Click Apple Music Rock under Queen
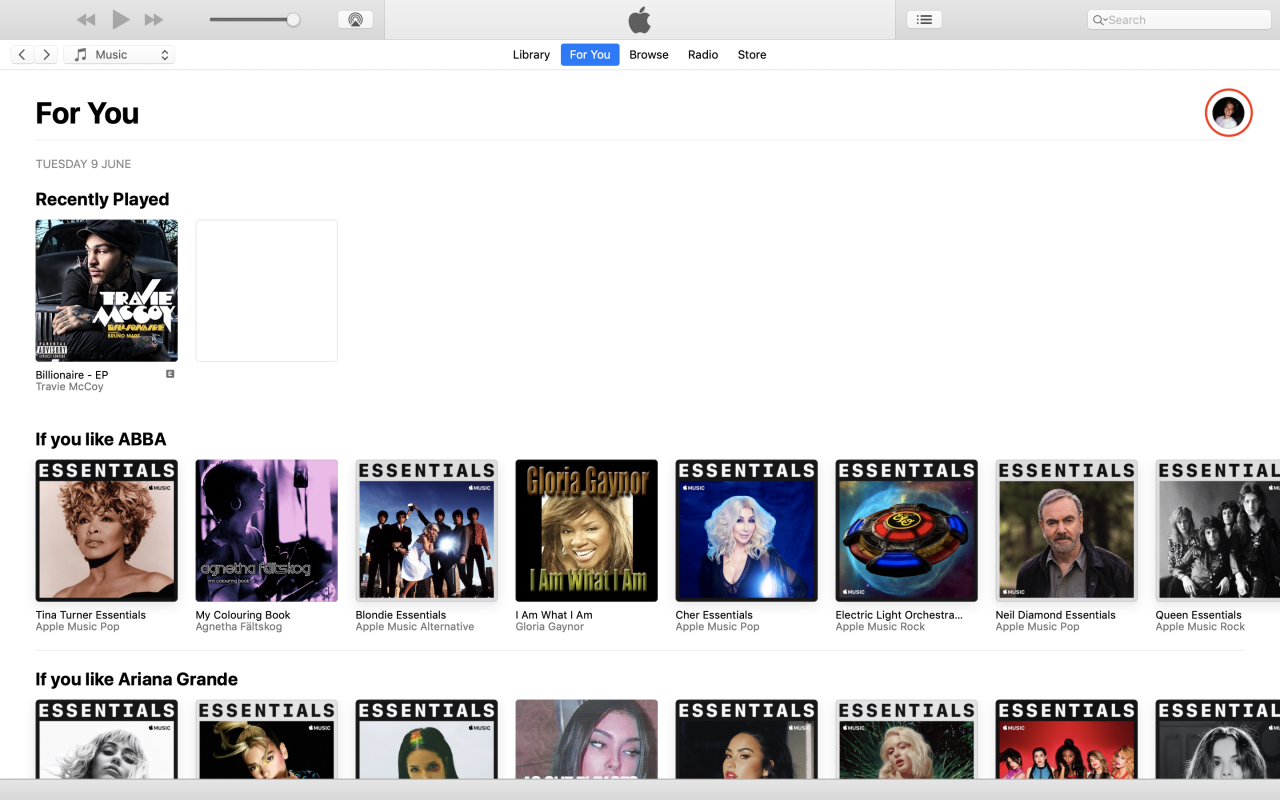 (x=1201, y=627)
